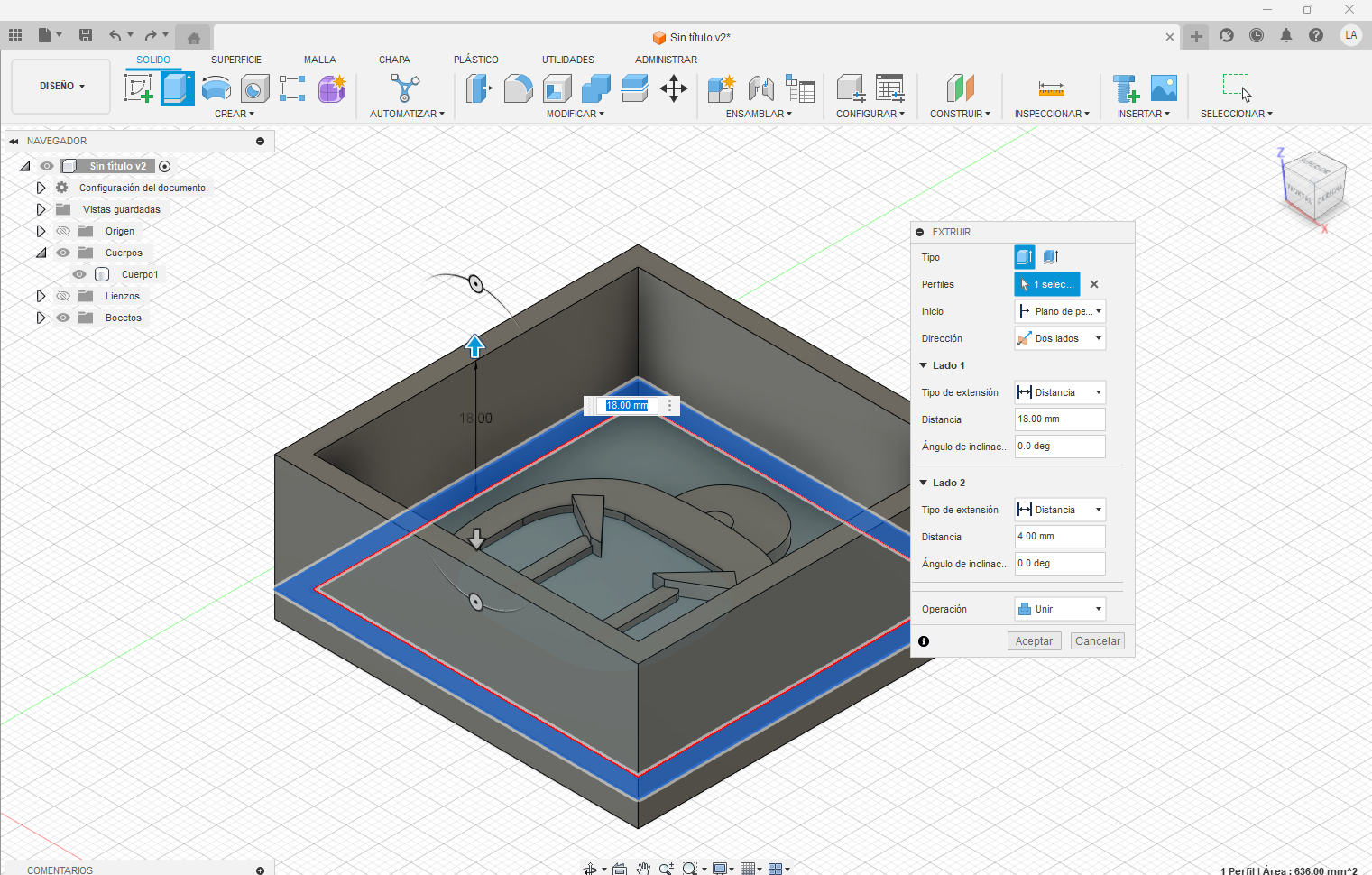This screenshot has height=875, width=1372.
Task: Select the Hole tool icon
Action: 255,88
